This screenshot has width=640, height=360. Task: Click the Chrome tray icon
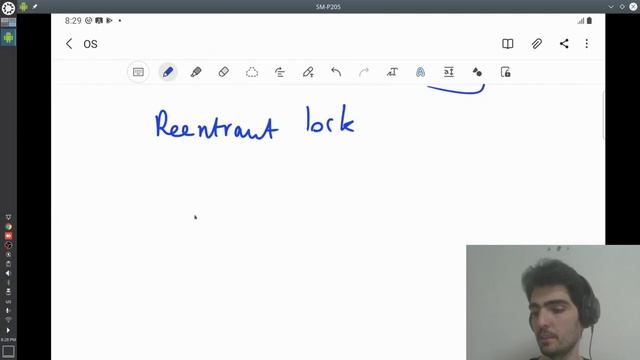[x=8, y=227]
